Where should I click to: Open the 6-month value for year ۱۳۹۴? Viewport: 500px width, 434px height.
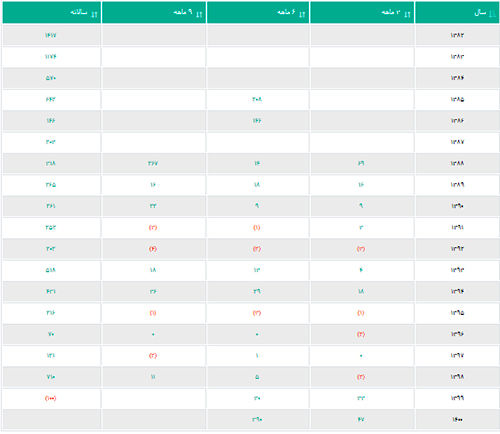pyautogui.click(x=257, y=291)
